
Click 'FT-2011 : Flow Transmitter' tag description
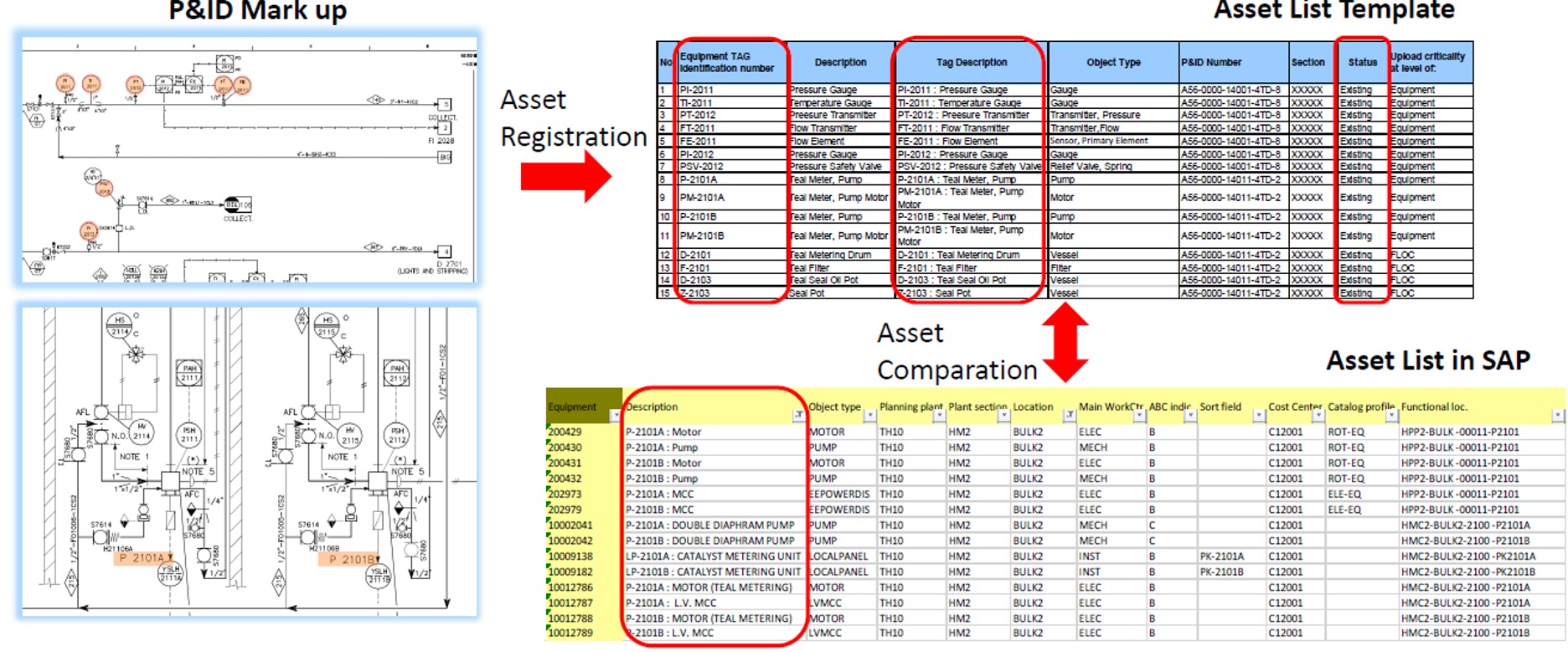[x=971, y=128]
